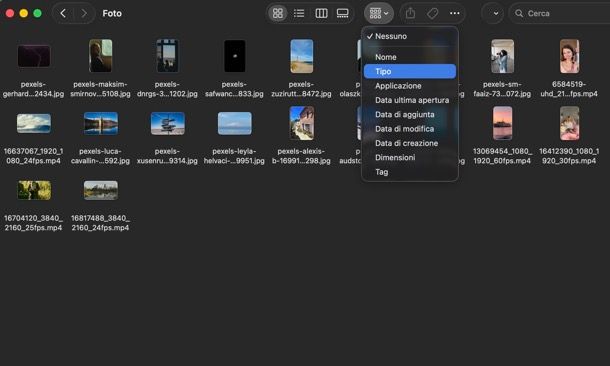Select pexels-luca-cavallin image thumbnail
610x366 pixels.
101,123
